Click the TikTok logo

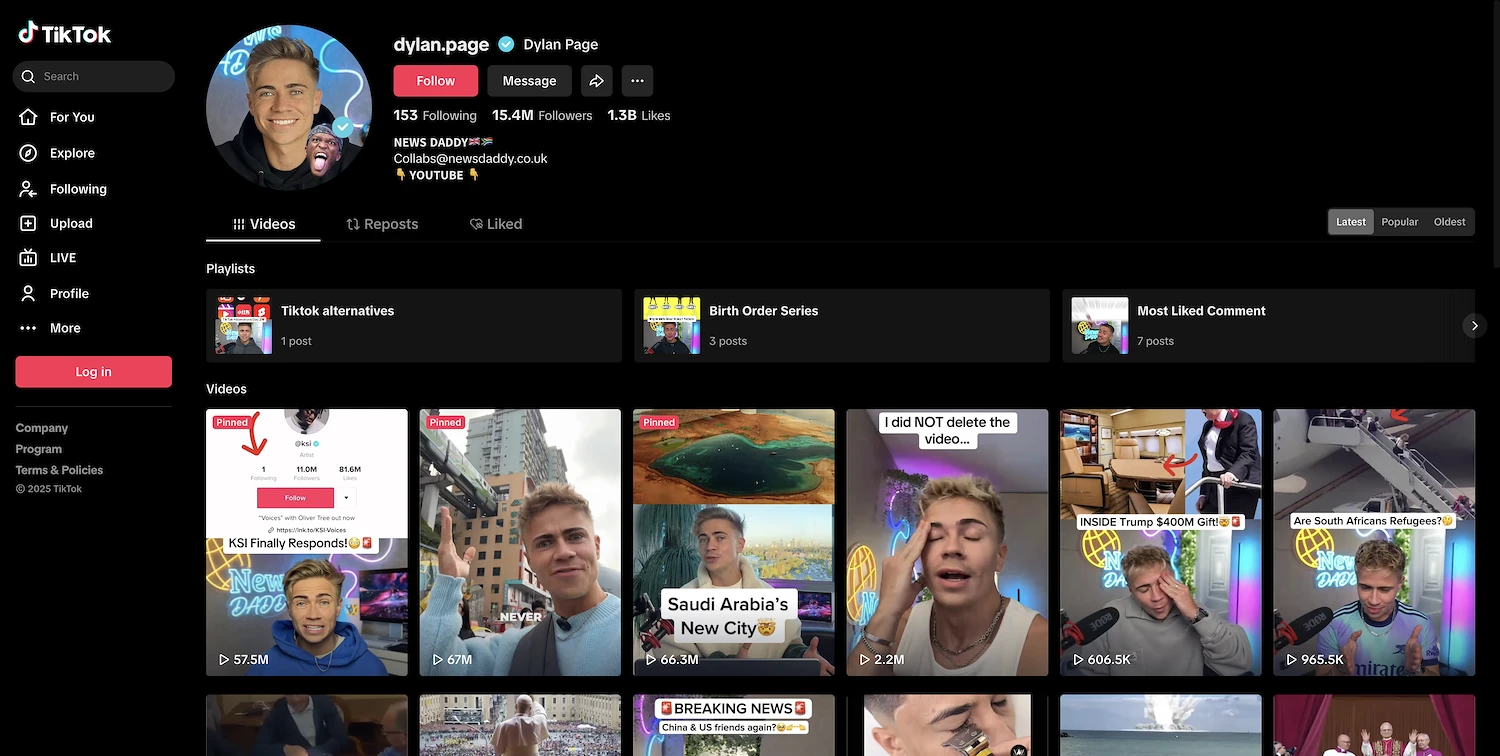click(x=65, y=34)
